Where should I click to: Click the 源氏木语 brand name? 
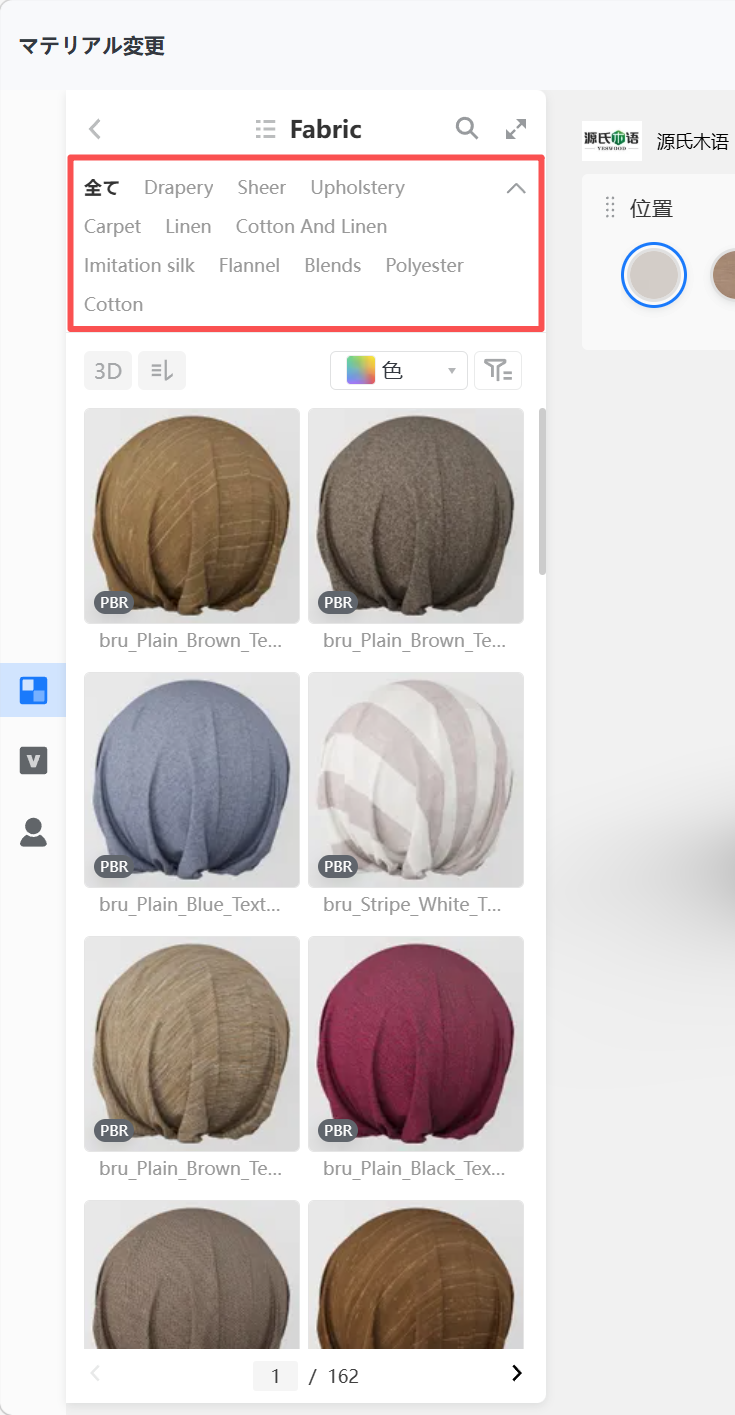pos(693,141)
